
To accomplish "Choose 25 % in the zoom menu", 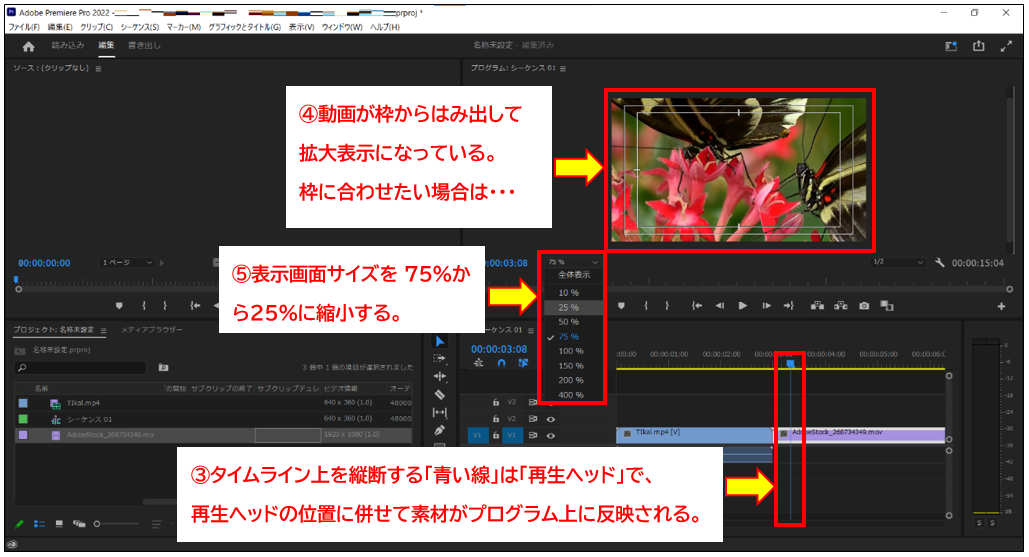I will tap(572, 308).
